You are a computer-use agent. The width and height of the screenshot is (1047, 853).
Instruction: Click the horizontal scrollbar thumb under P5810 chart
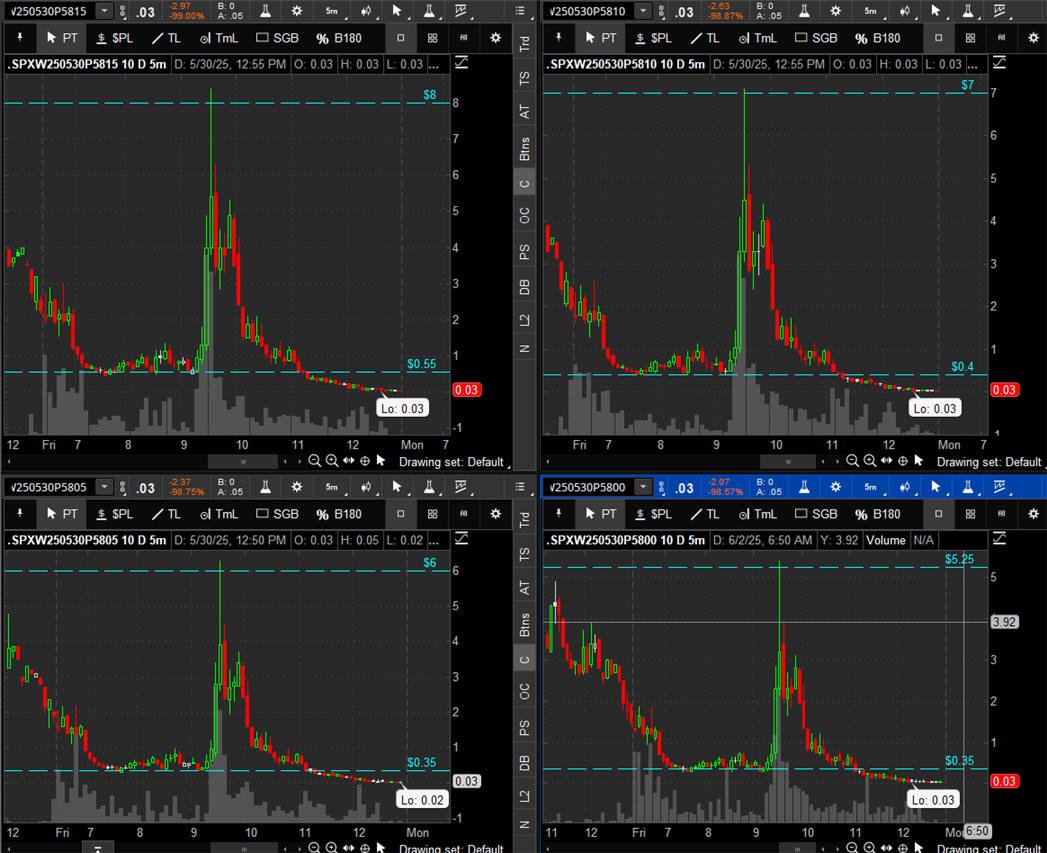pos(788,461)
